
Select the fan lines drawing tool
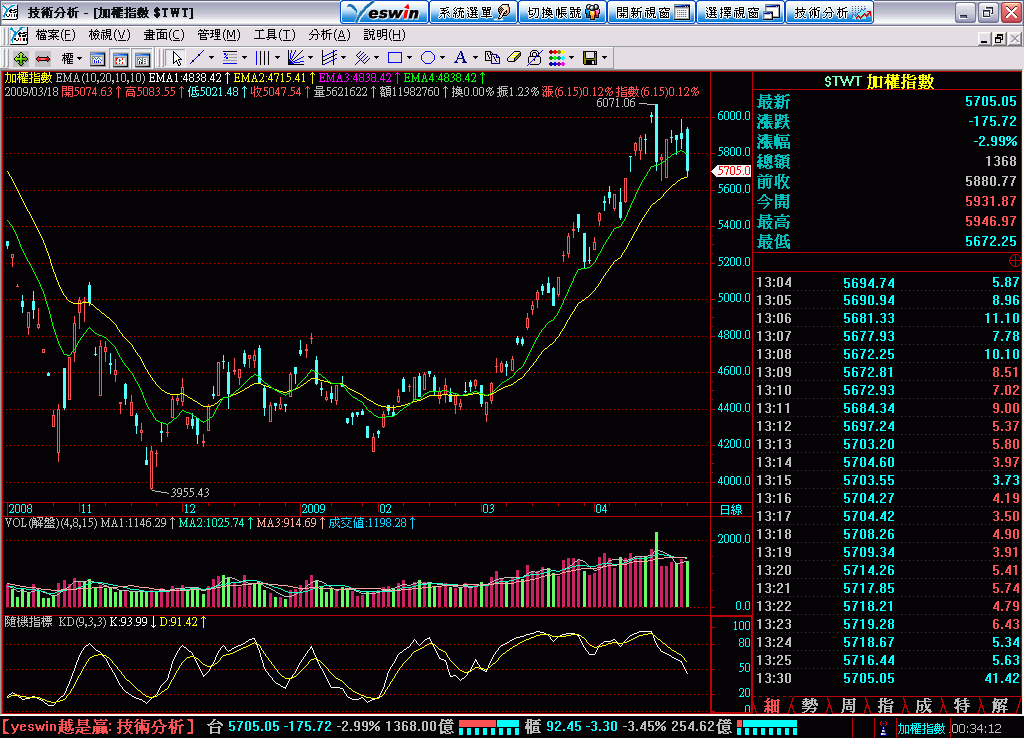(x=296, y=58)
